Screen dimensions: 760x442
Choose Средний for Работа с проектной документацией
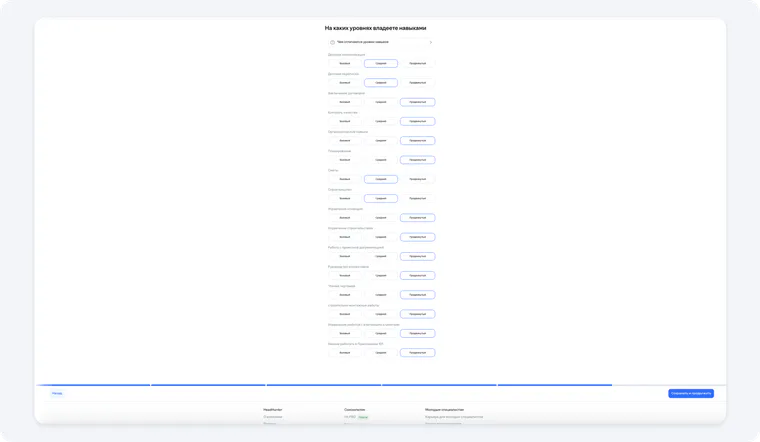381,256
